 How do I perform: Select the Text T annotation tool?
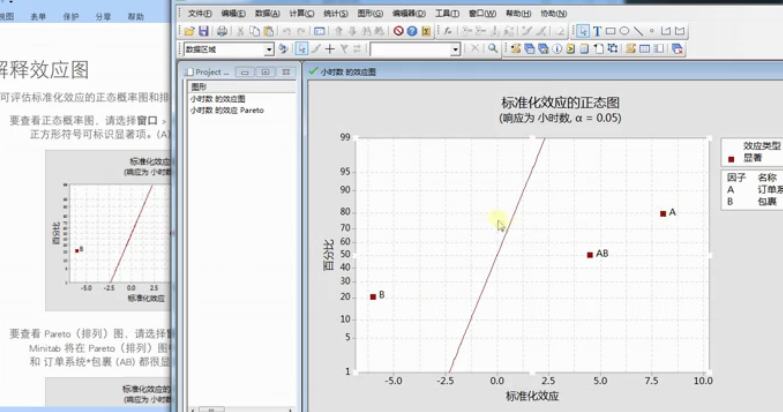[x=597, y=31]
